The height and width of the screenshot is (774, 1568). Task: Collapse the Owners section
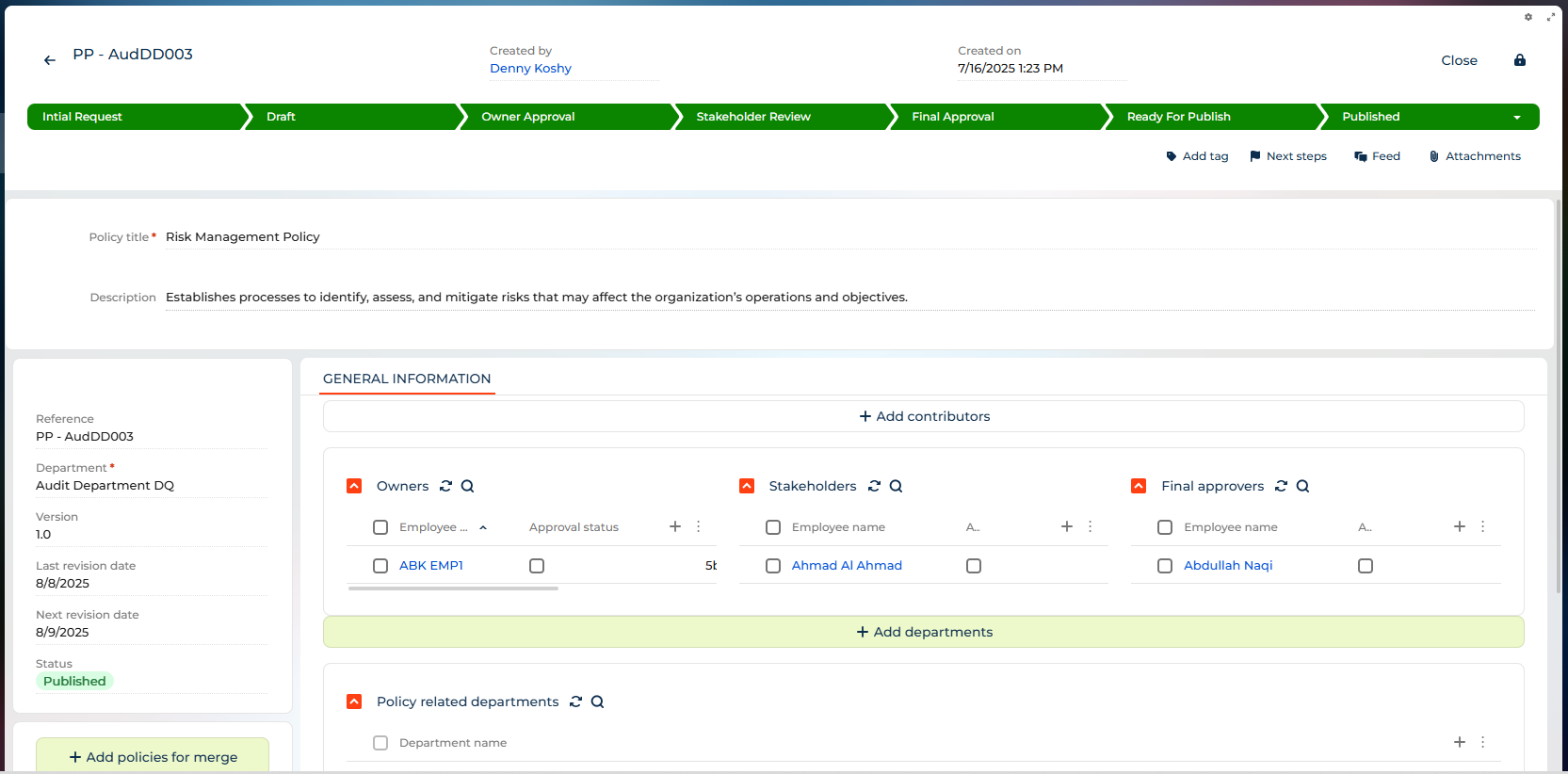(x=354, y=486)
